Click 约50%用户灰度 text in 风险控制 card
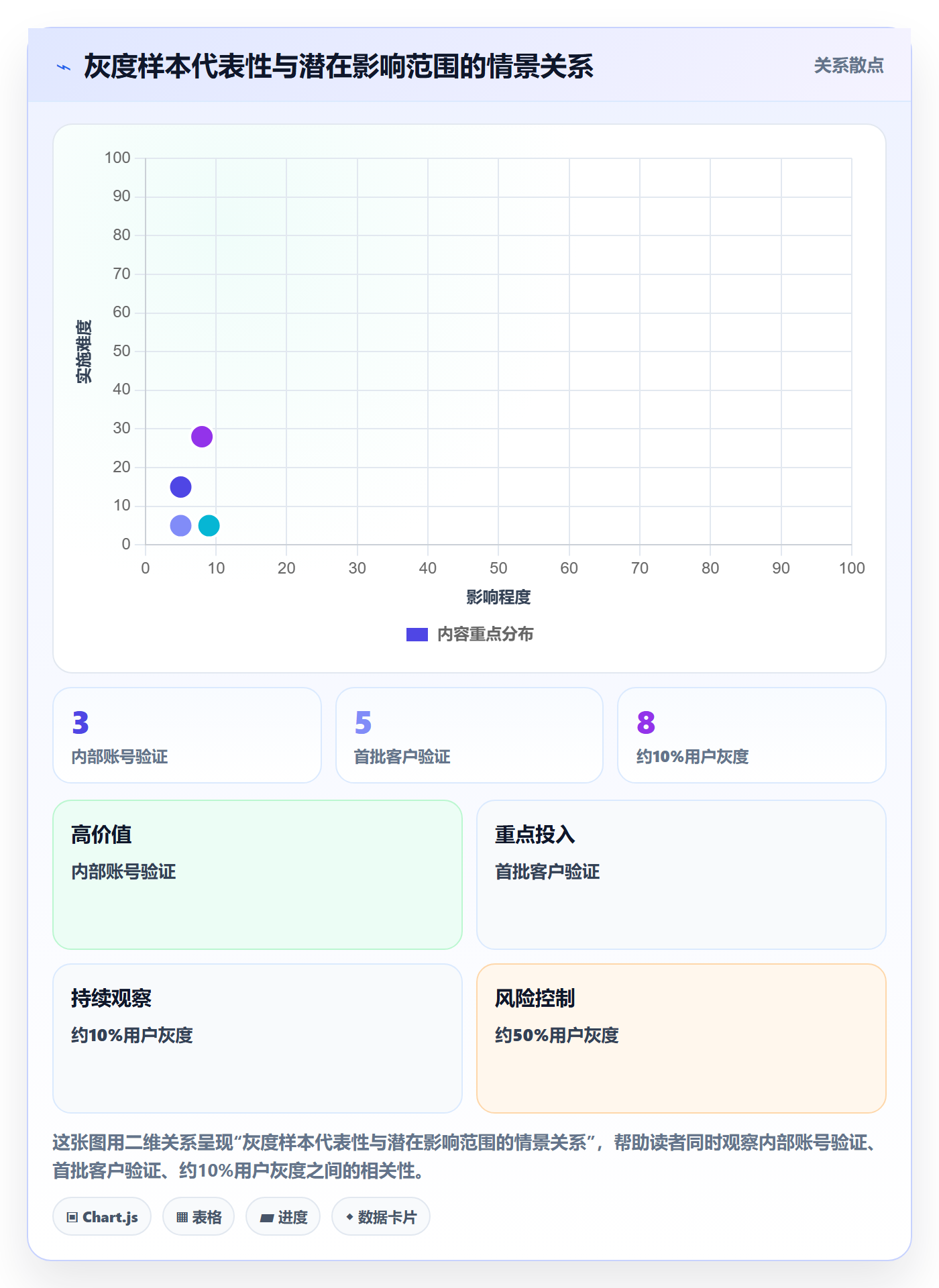This screenshot has width=939, height=1288. click(557, 1035)
